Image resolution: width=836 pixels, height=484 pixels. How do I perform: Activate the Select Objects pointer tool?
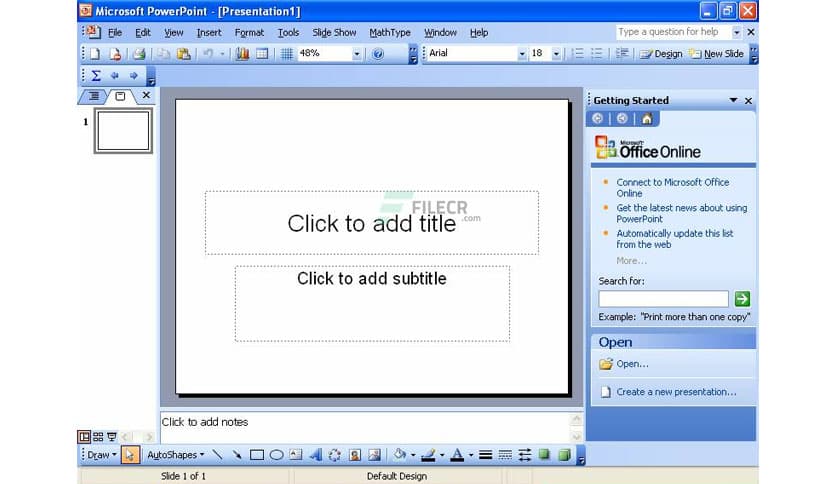click(x=130, y=455)
